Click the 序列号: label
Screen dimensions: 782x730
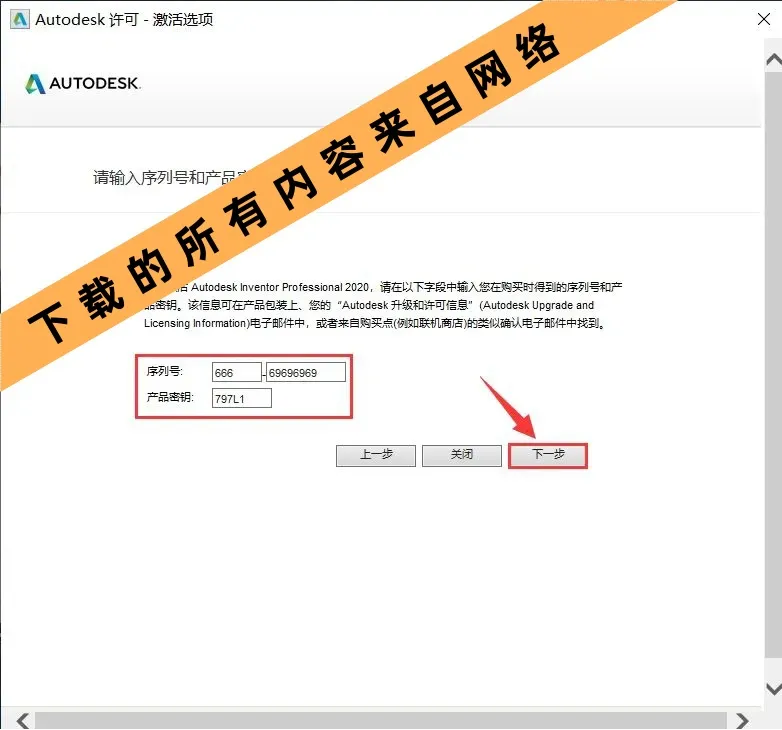[x=165, y=371]
